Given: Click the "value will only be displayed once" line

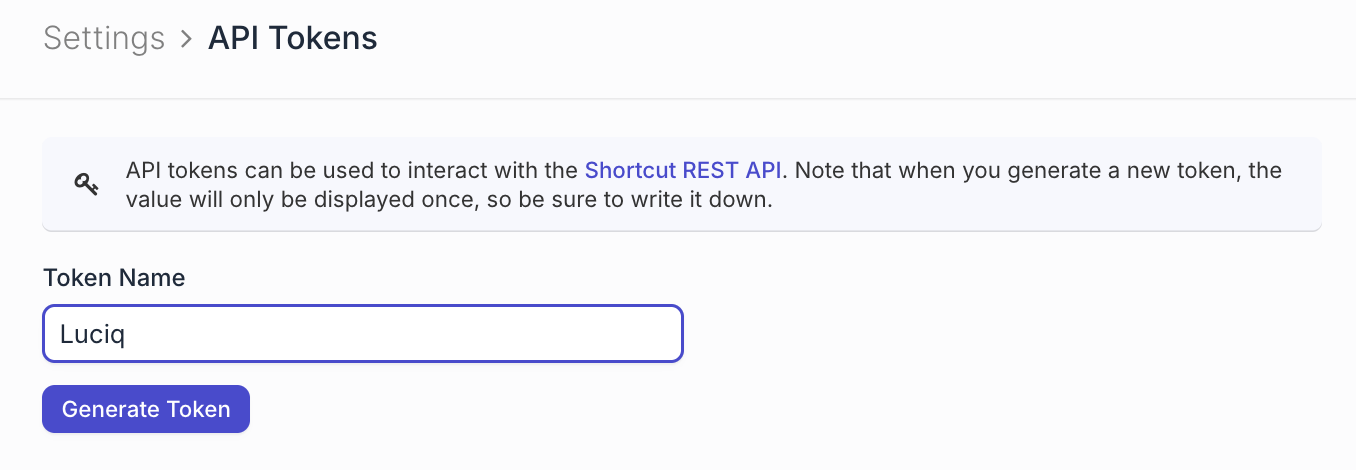Looking at the screenshot, I should pos(300,199).
